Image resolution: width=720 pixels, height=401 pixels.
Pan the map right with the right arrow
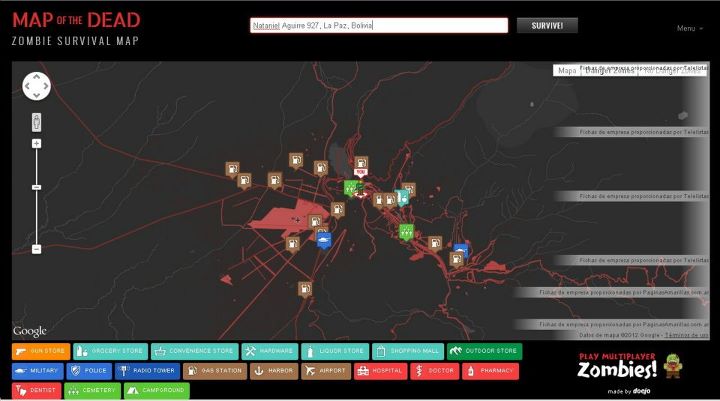(45, 86)
